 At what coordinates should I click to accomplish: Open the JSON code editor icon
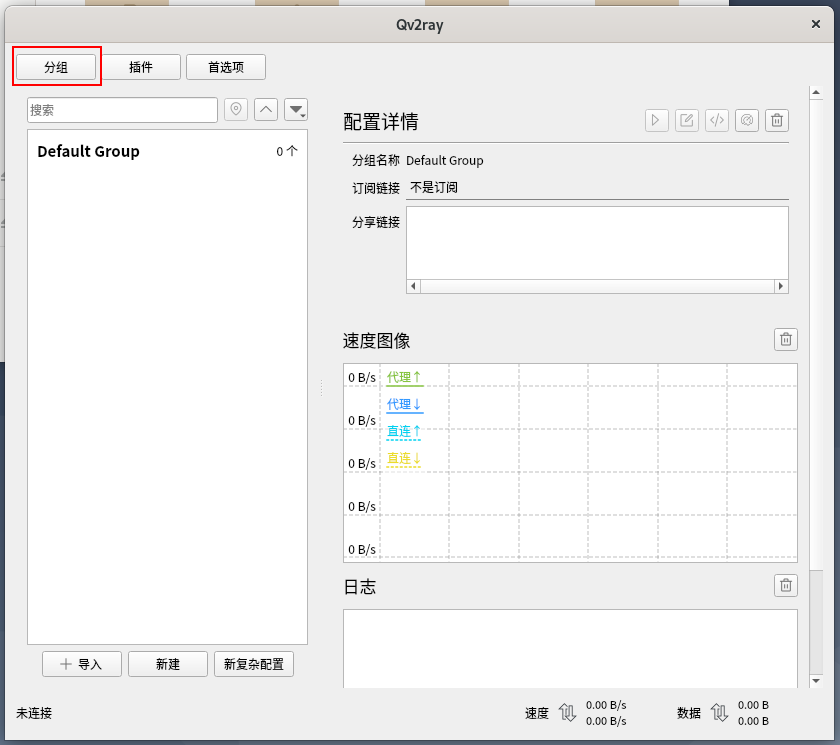tap(717, 120)
